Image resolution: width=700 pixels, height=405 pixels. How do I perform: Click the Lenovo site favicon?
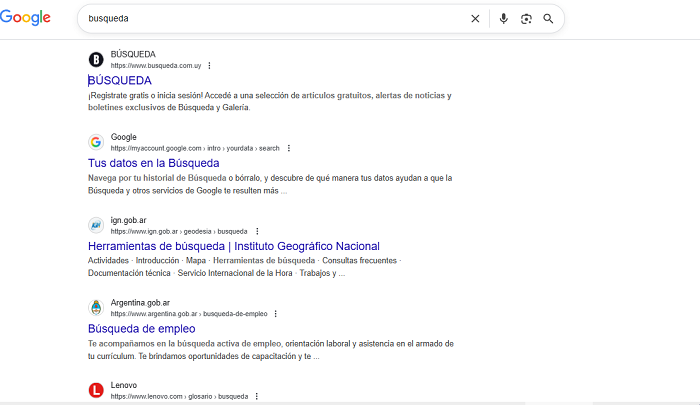point(96,390)
